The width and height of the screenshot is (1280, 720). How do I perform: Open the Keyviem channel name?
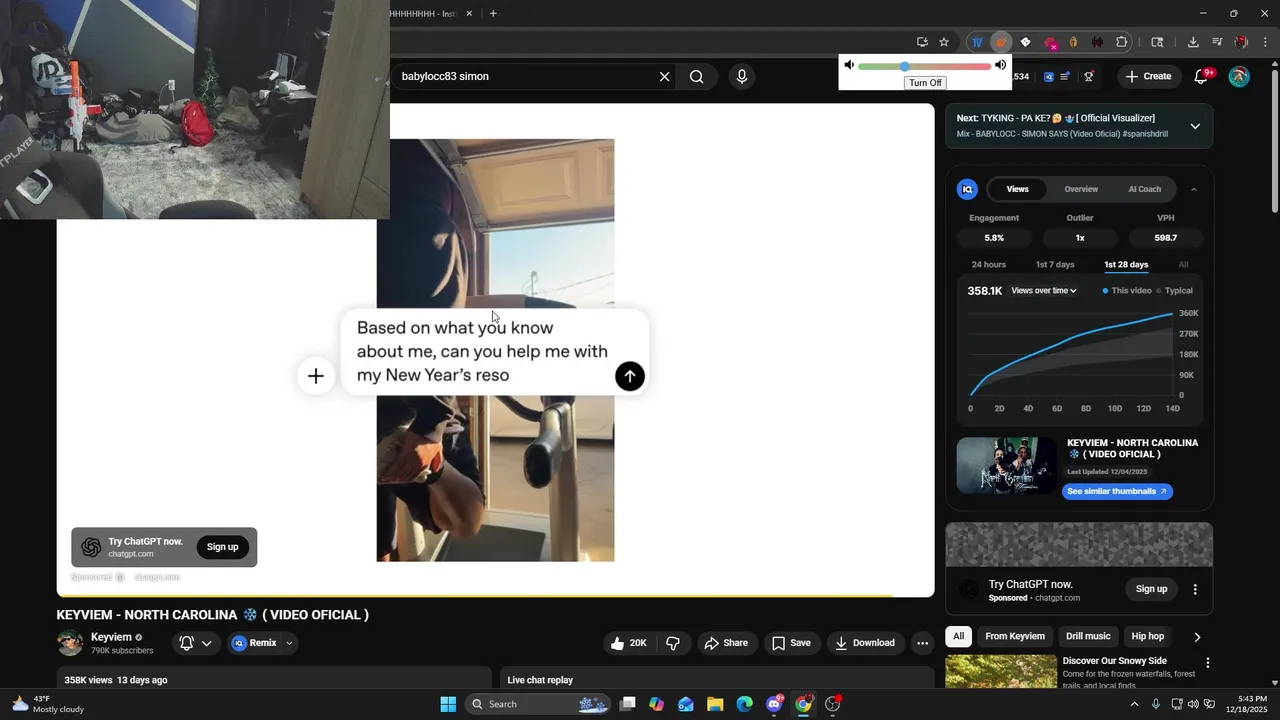point(111,637)
